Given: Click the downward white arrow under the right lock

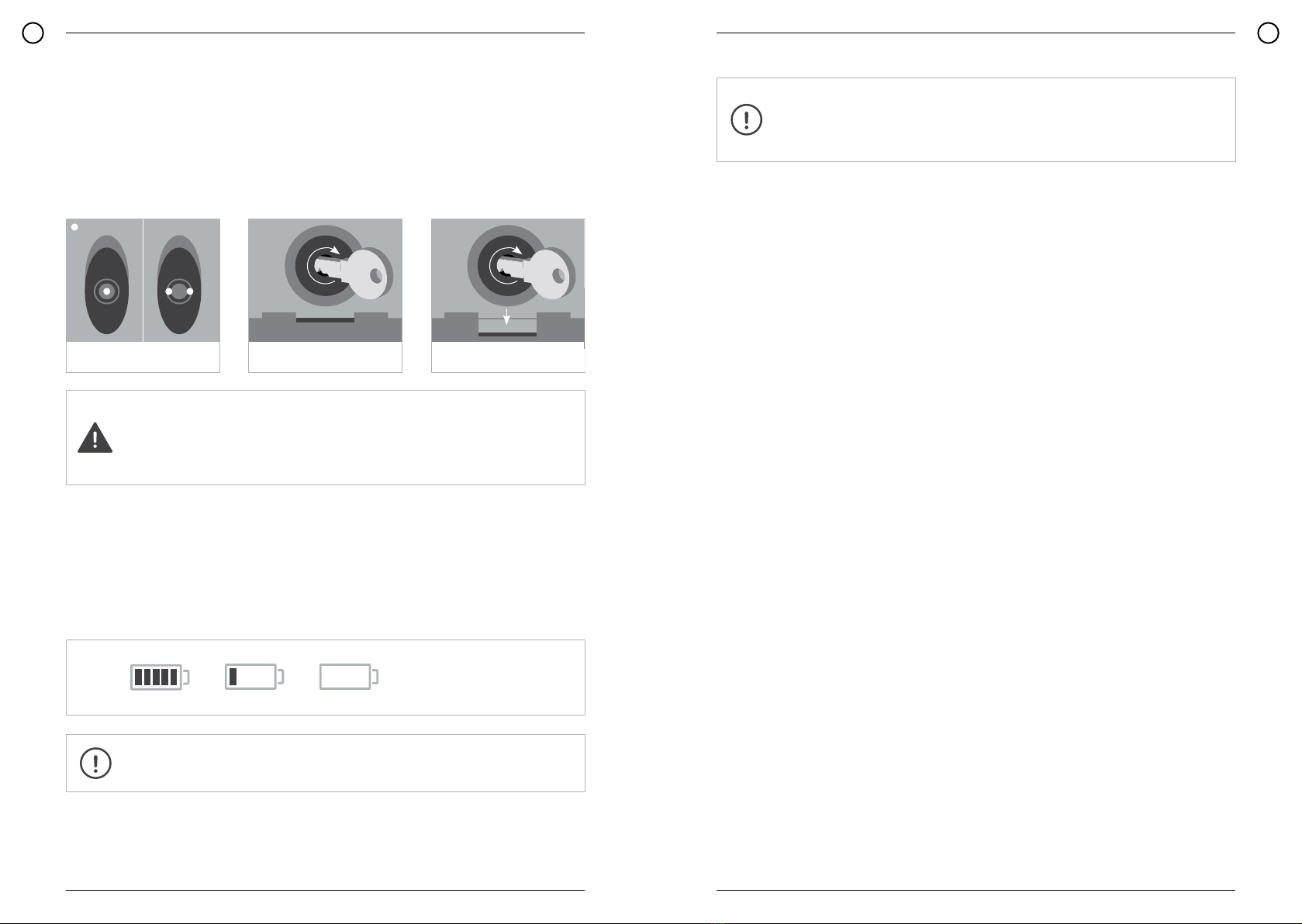Looking at the screenshot, I should tap(506, 315).
